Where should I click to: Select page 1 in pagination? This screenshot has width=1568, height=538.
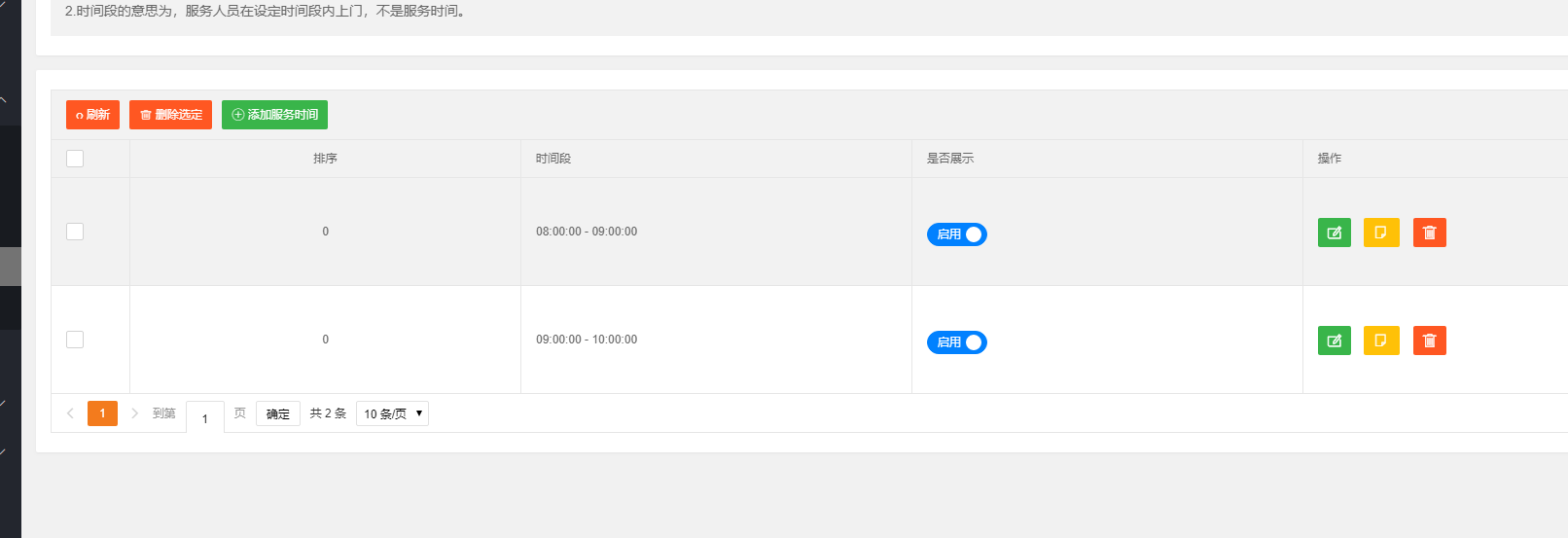tap(102, 413)
